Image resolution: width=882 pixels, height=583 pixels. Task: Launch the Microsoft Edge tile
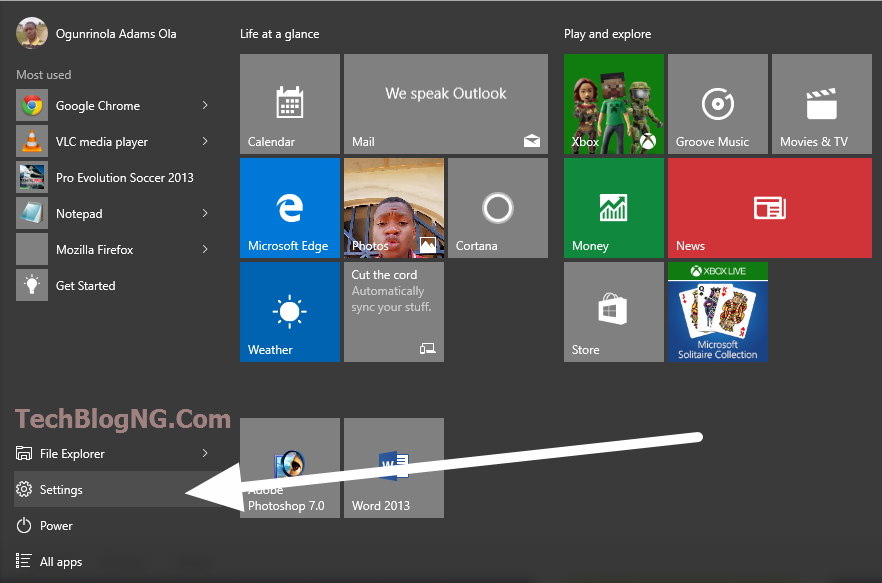pos(290,208)
